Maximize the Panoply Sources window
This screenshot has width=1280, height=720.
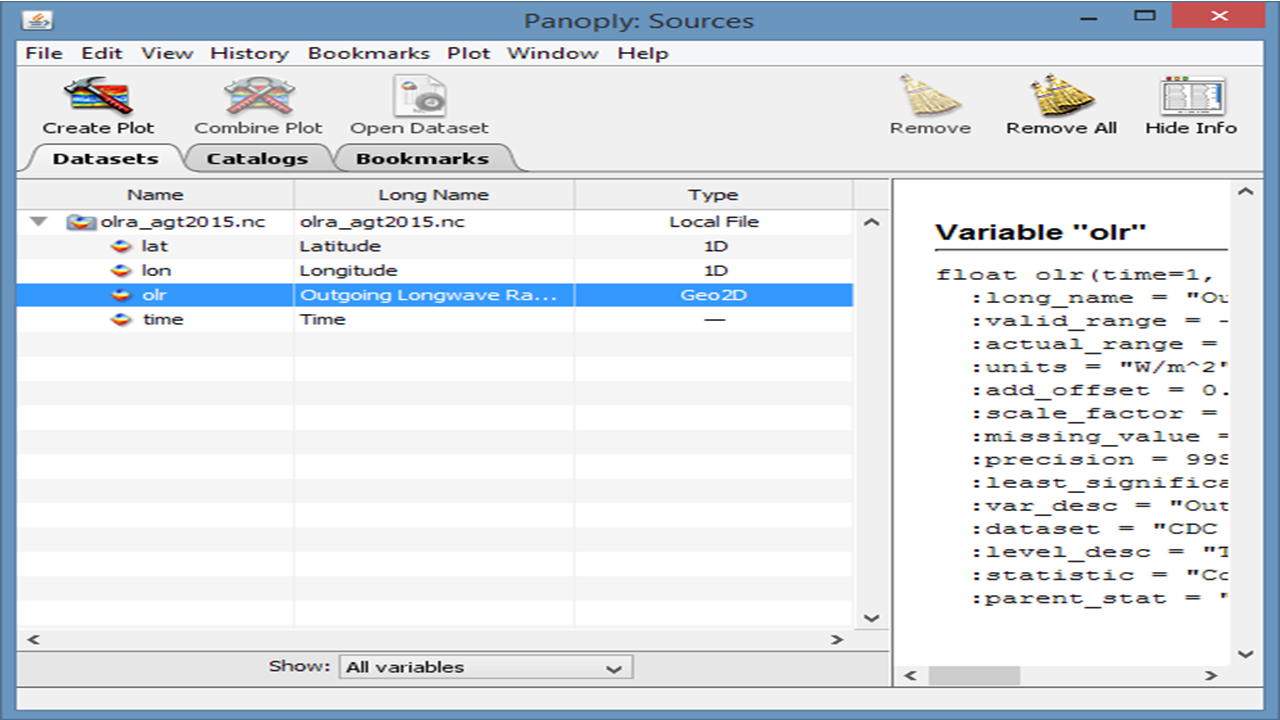1145,16
